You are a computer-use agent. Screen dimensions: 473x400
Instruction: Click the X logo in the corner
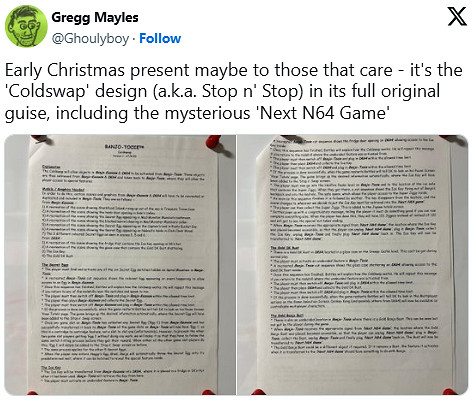(457, 17)
